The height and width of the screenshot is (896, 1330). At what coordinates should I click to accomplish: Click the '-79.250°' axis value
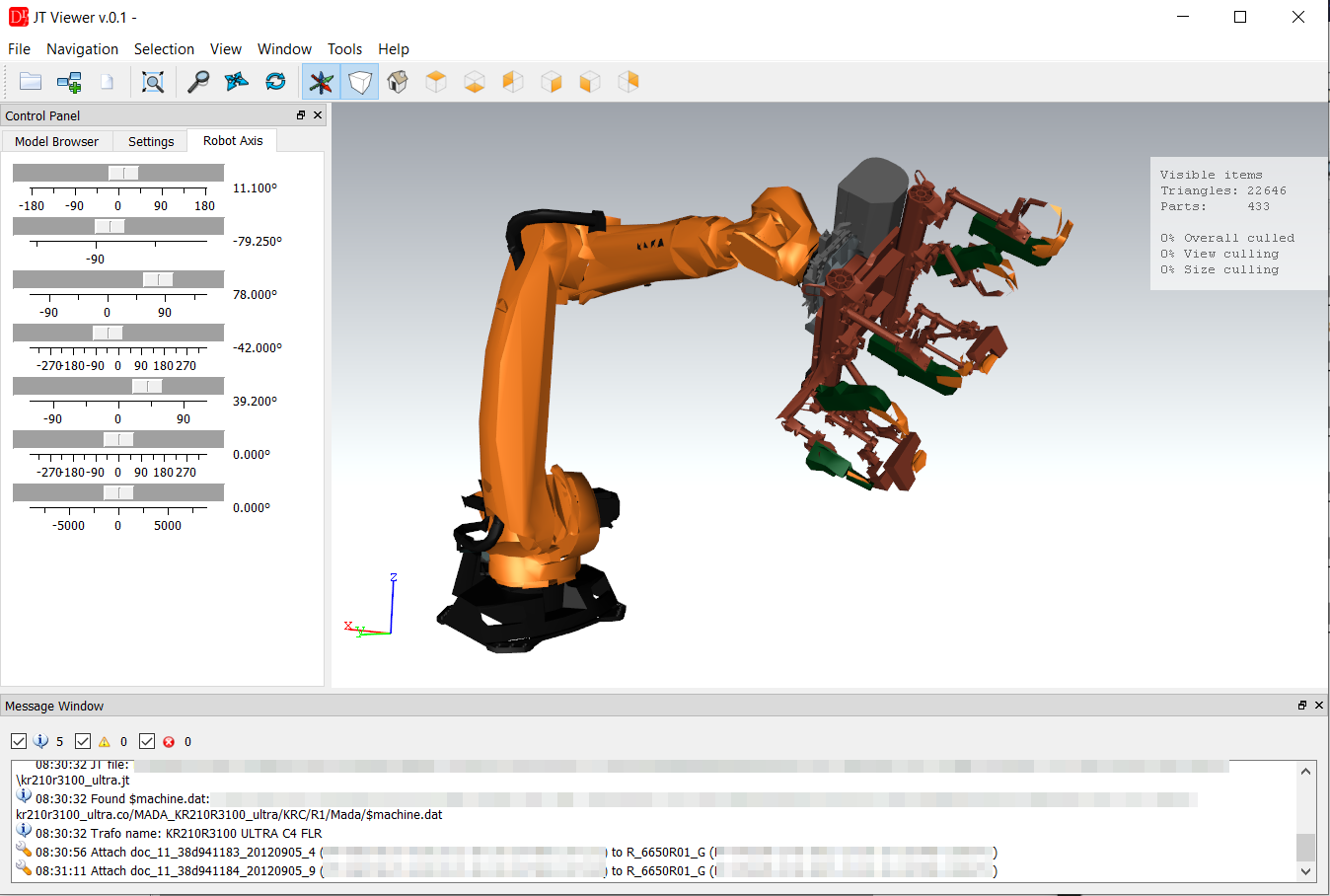[258, 242]
